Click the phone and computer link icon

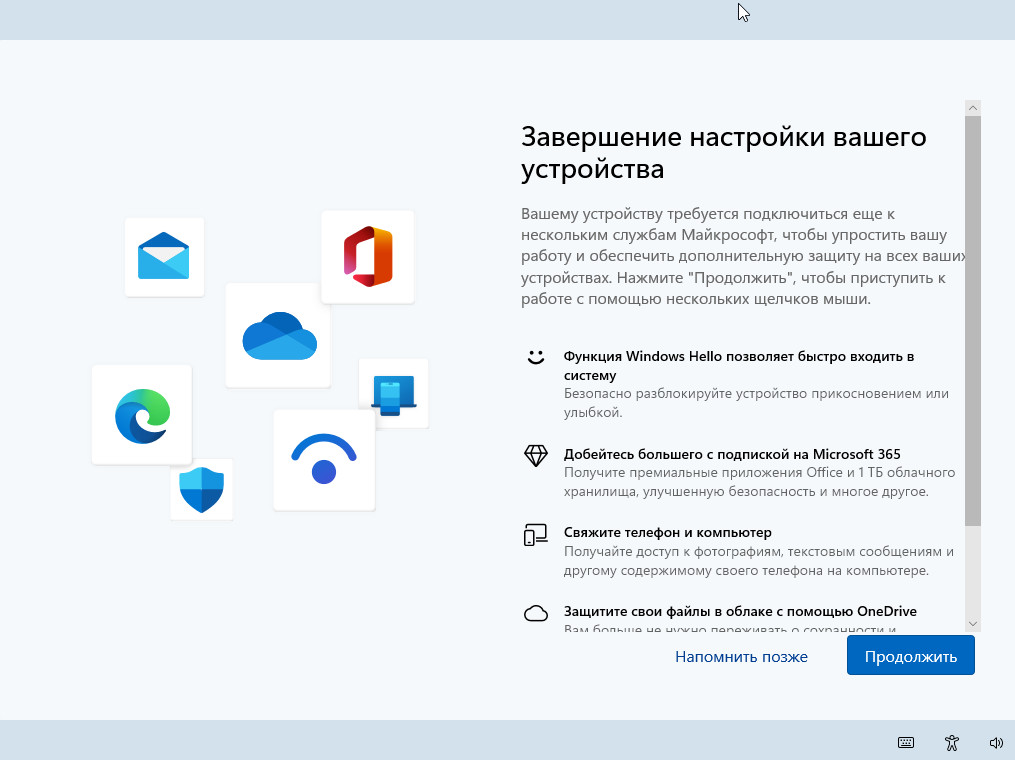point(535,535)
